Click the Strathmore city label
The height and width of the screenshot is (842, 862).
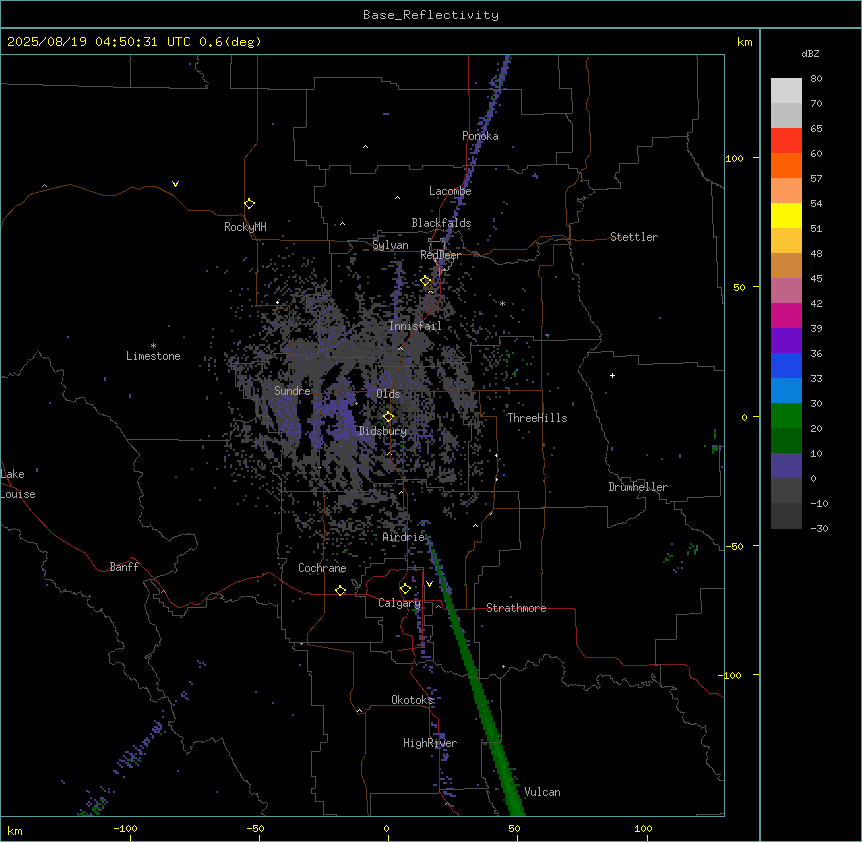coord(516,608)
